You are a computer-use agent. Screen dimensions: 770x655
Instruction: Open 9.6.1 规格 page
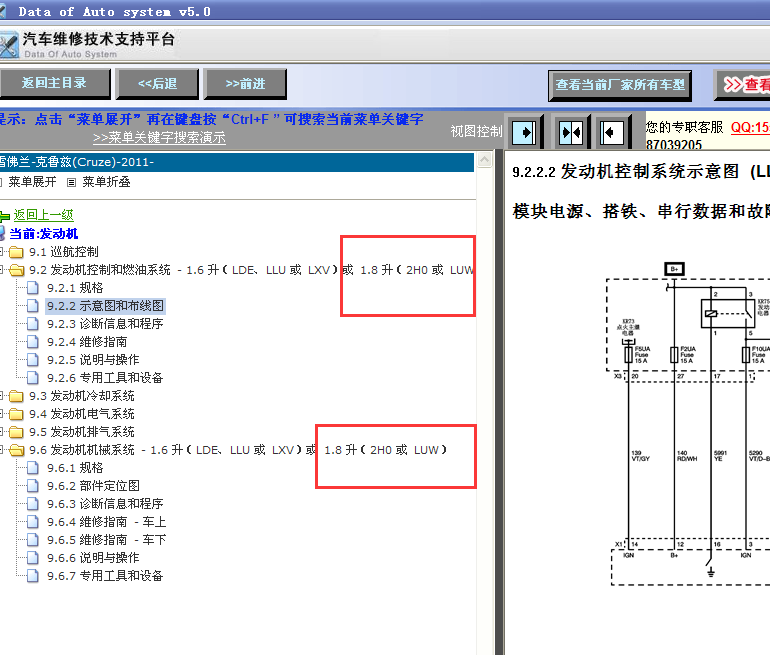(75, 468)
